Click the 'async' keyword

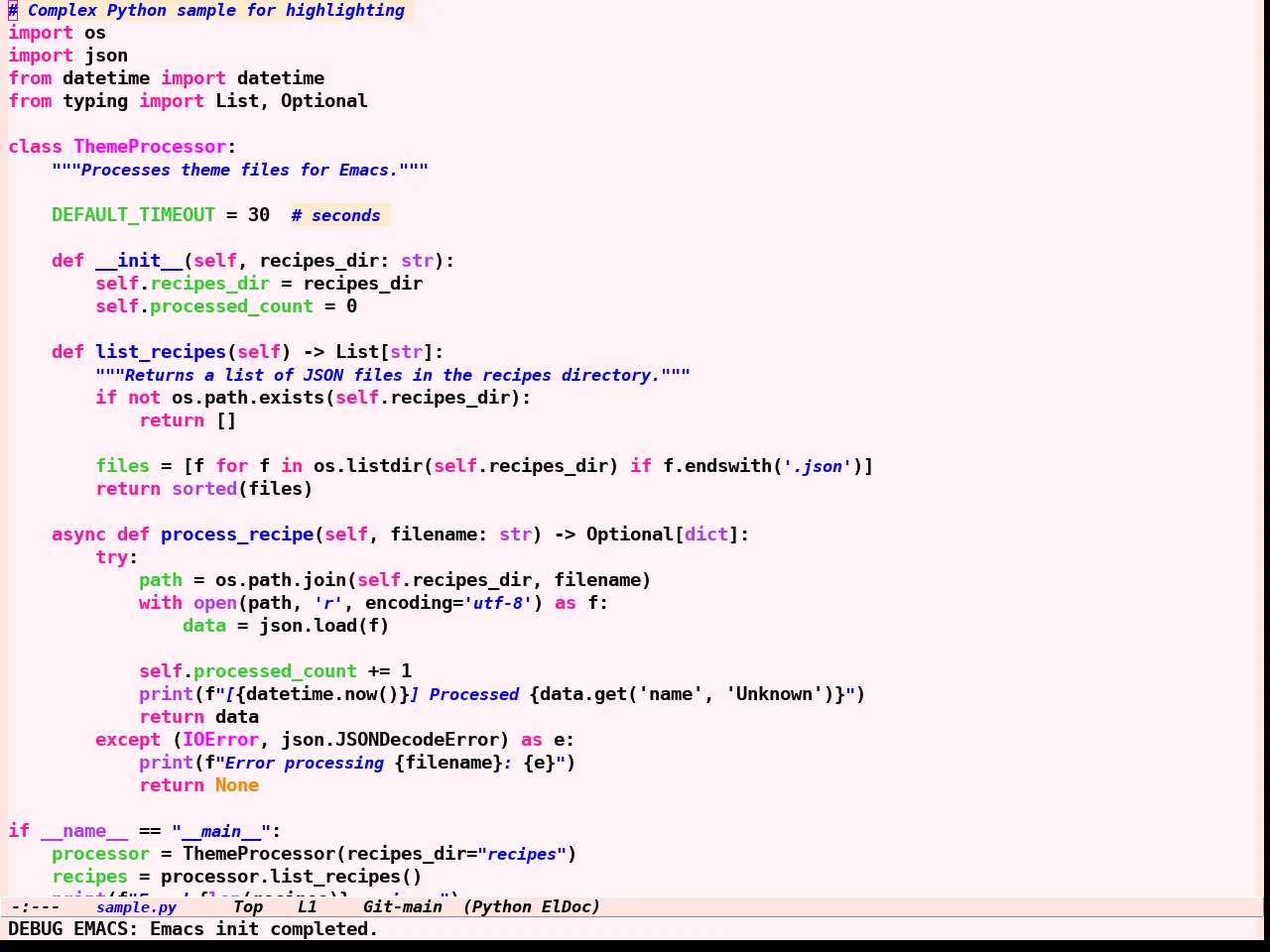(x=78, y=535)
